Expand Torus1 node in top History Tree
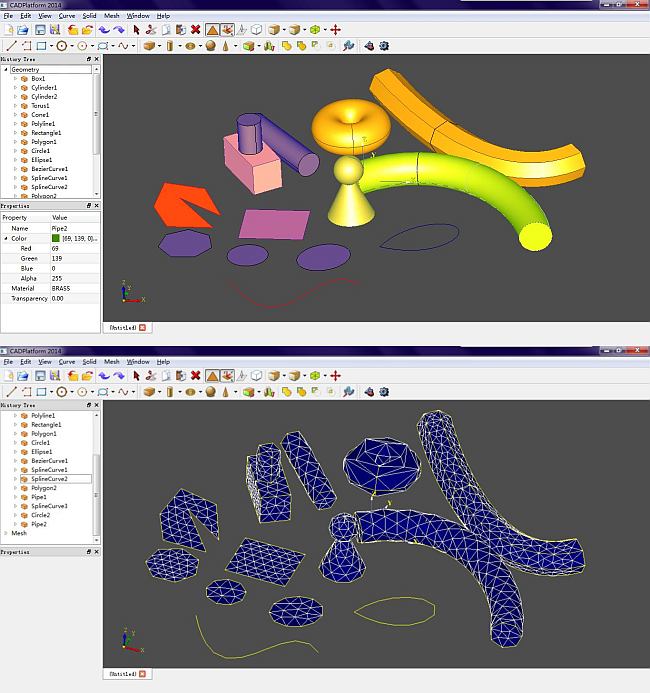 click(x=15, y=106)
